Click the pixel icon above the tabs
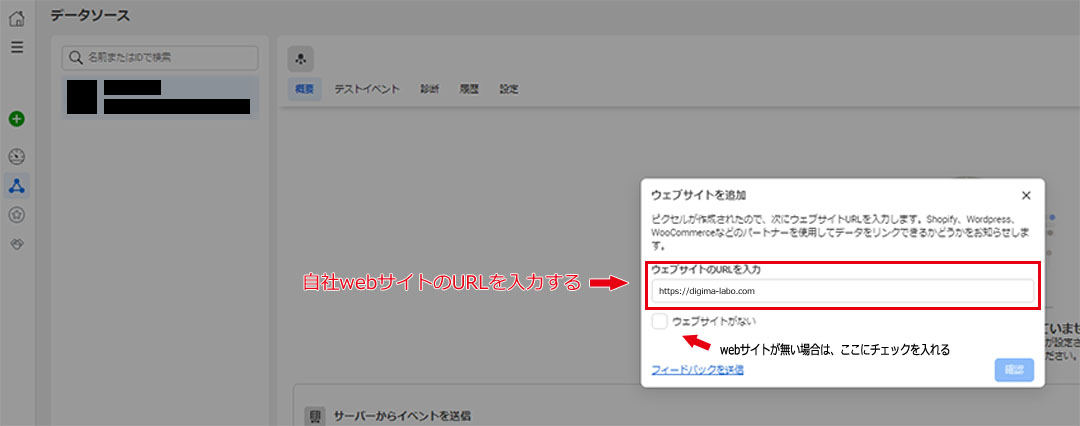The width and height of the screenshot is (1080, 426). tap(302, 58)
